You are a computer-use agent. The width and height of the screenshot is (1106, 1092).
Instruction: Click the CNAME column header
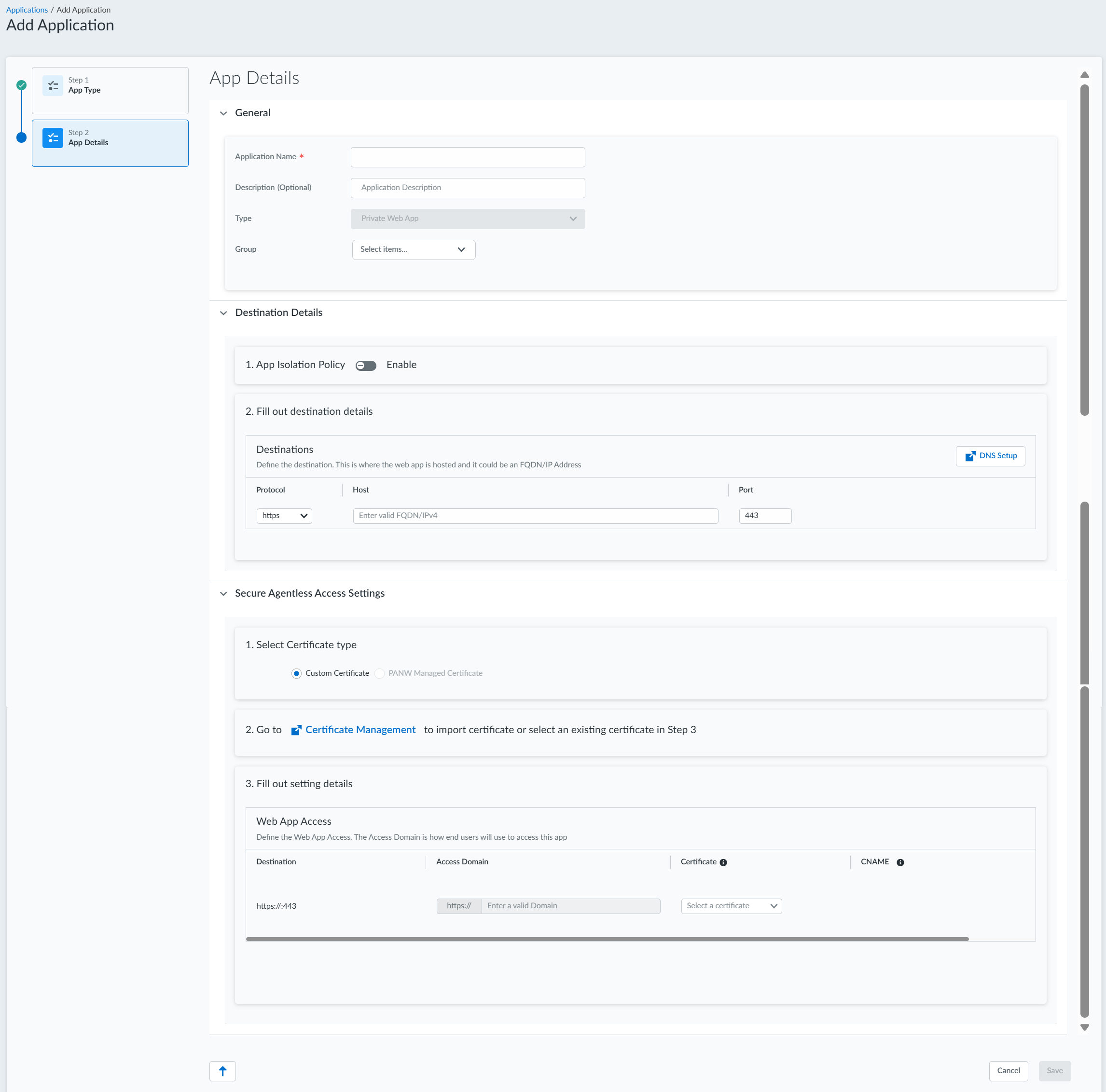tap(875, 862)
